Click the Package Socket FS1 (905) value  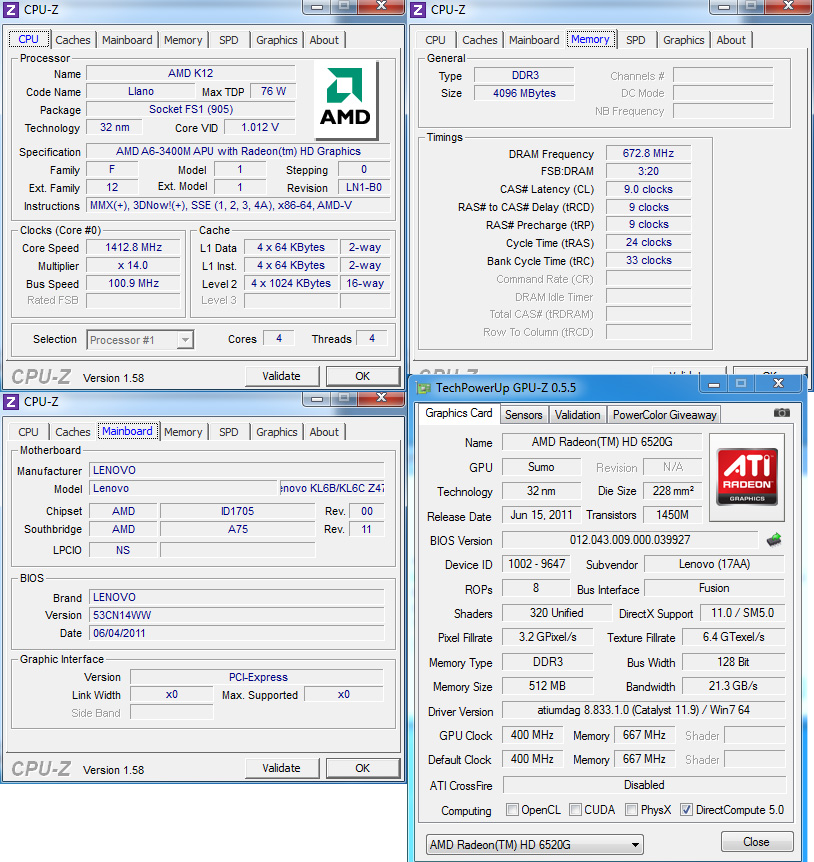(x=191, y=109)
